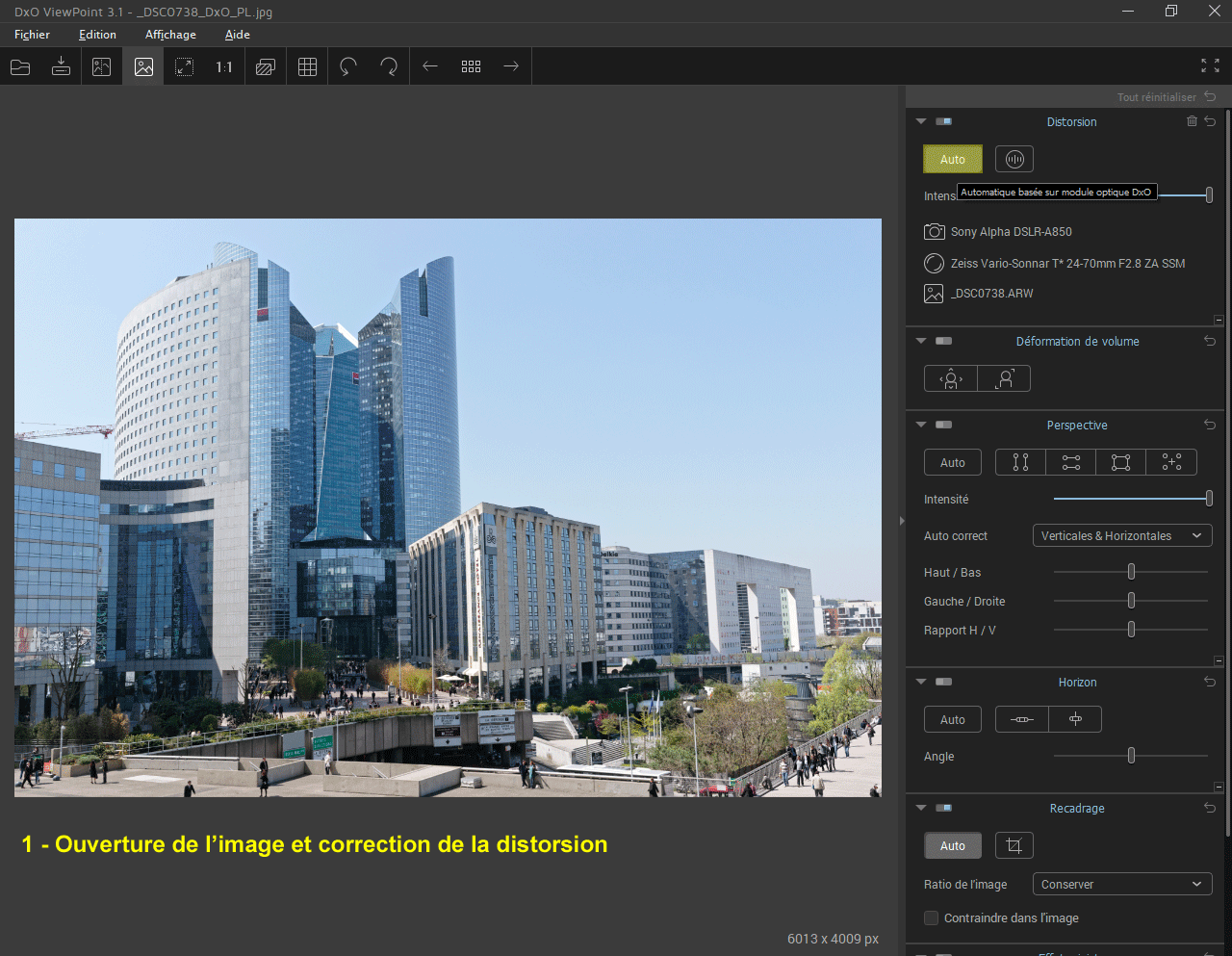The height and width of the screenshot is (956, 1232).
Task: Toggle the Recadrage switch
Action: pyautogui.click(x=944, y=808)
